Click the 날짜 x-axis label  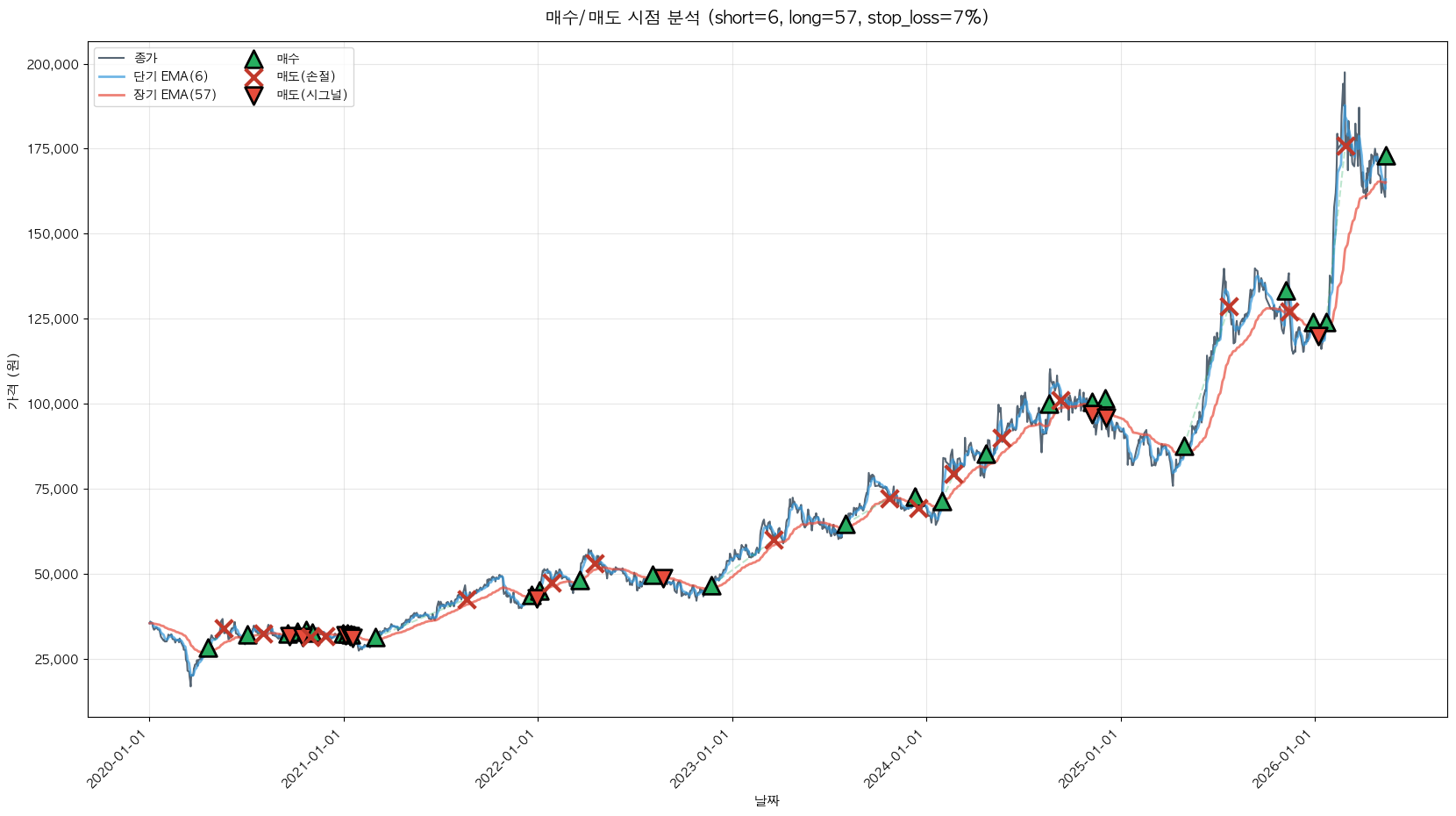click(x=767, y=800)
